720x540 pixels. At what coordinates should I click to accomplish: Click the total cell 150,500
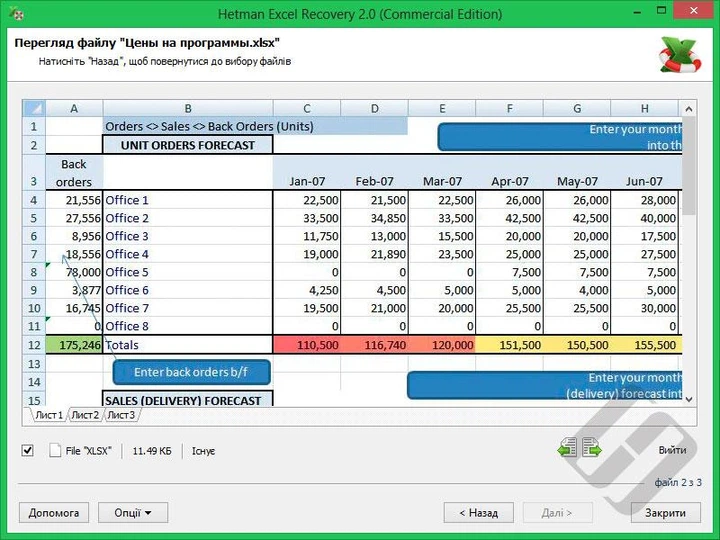click(577, 345)
